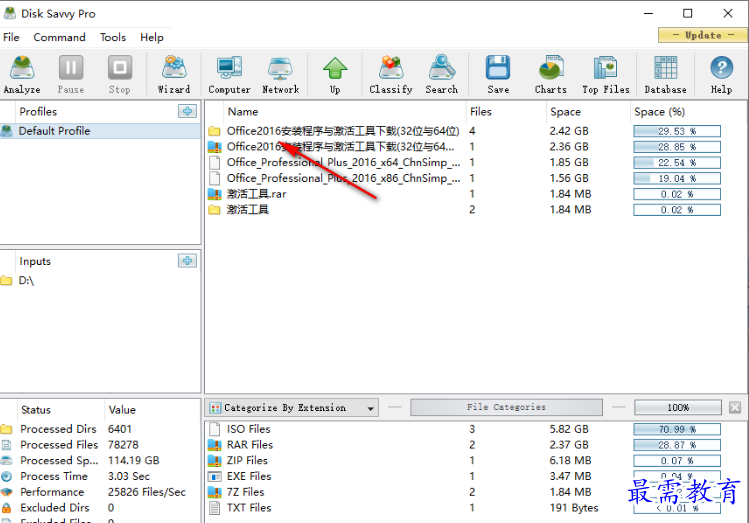The height and width of the screenshot is (523, 749).
Task: Click the 100% filter button
Action: point(678,407)
